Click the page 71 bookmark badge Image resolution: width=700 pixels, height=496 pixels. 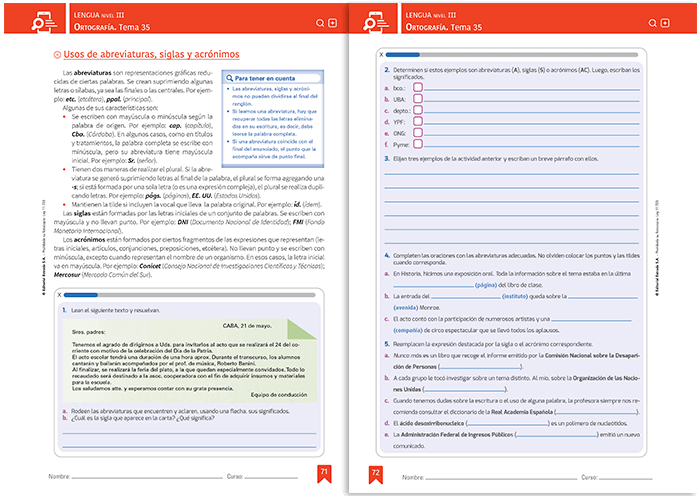(x=323, y=473)
